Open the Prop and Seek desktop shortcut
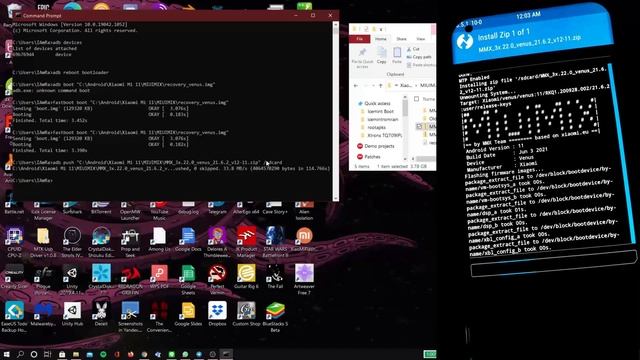 (130, 242)
